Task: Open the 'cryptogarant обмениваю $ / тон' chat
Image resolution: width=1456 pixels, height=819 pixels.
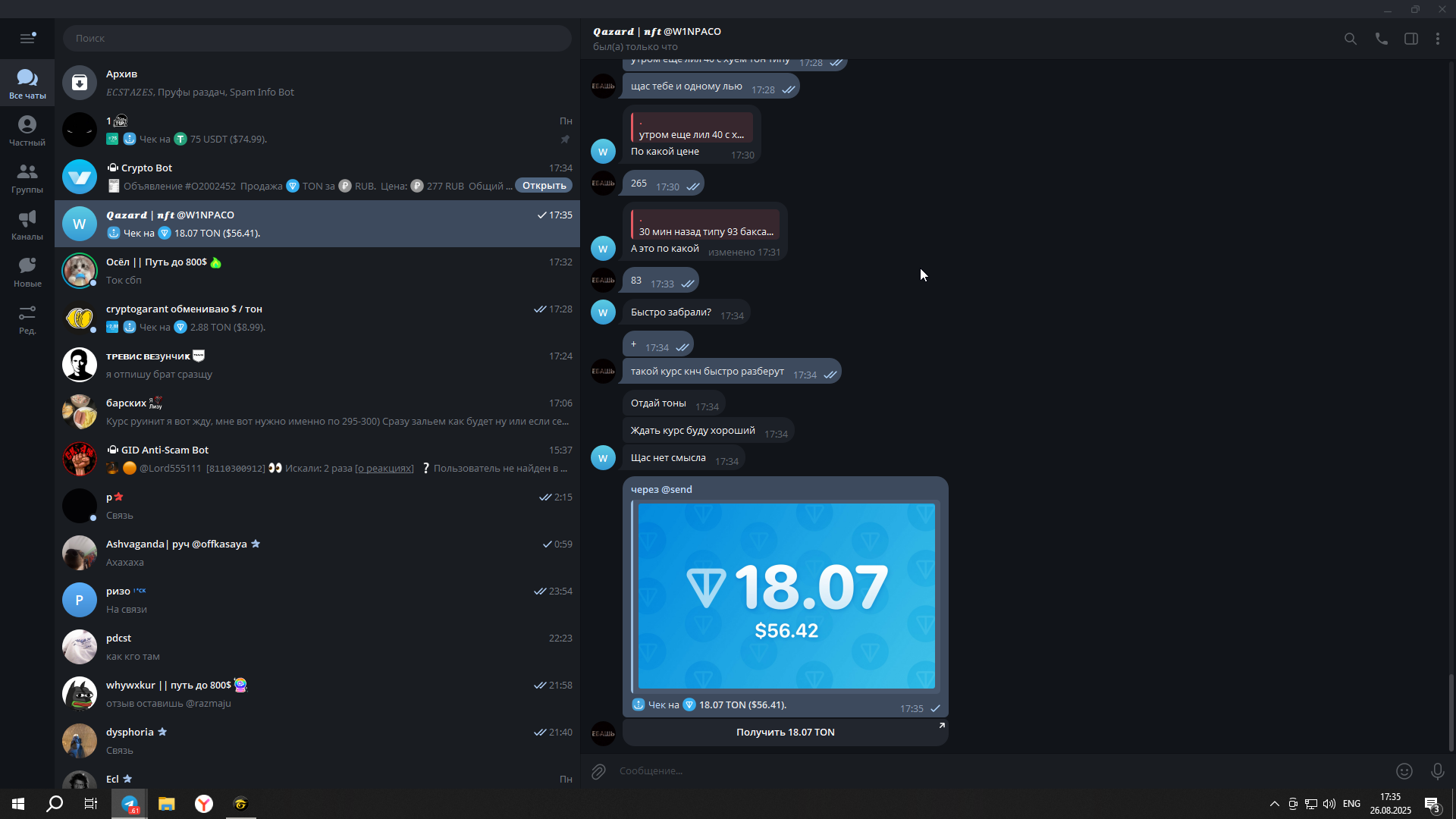Action: 317,318
